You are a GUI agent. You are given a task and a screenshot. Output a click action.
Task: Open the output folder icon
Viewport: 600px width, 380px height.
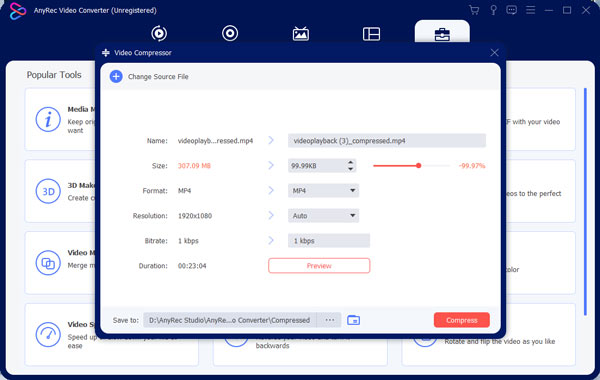pyautogui.click(x=353, y=320)
